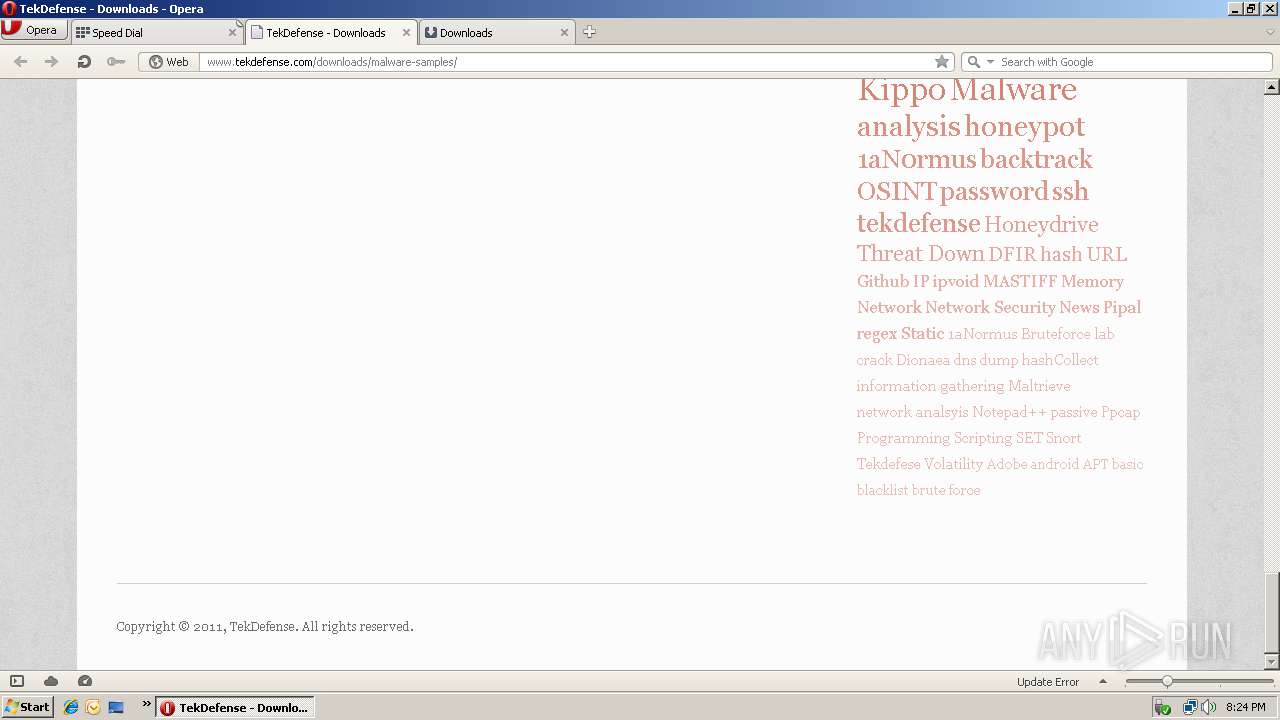Image resolution: width=1280 pixels, height=720 pixels.
Task: Close the Speed Dial tab
Action: pyautogui.click(x=232, y=32)
